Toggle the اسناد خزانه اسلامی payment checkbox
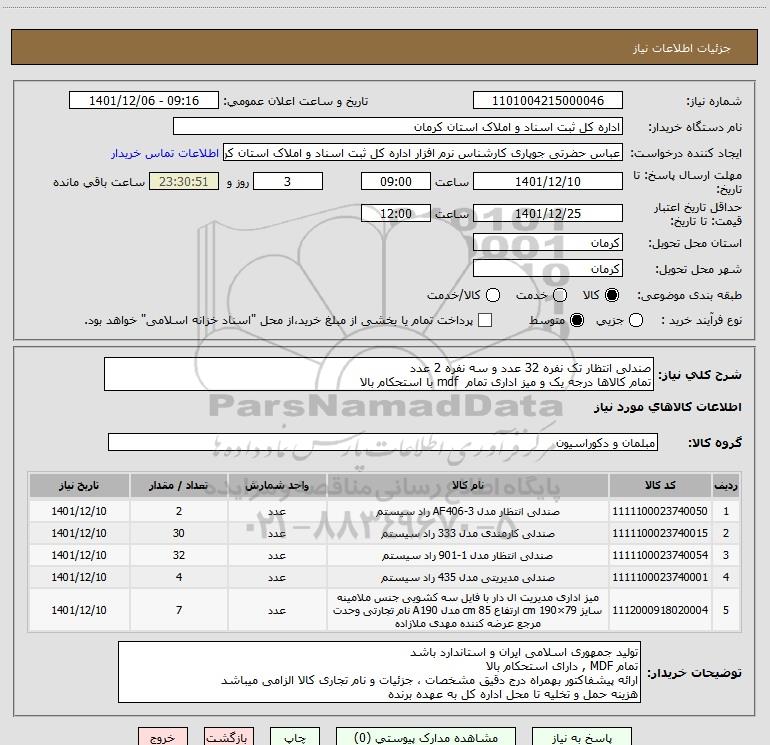The height and width of the screenshot is (745, 770). tap(485, 320)
